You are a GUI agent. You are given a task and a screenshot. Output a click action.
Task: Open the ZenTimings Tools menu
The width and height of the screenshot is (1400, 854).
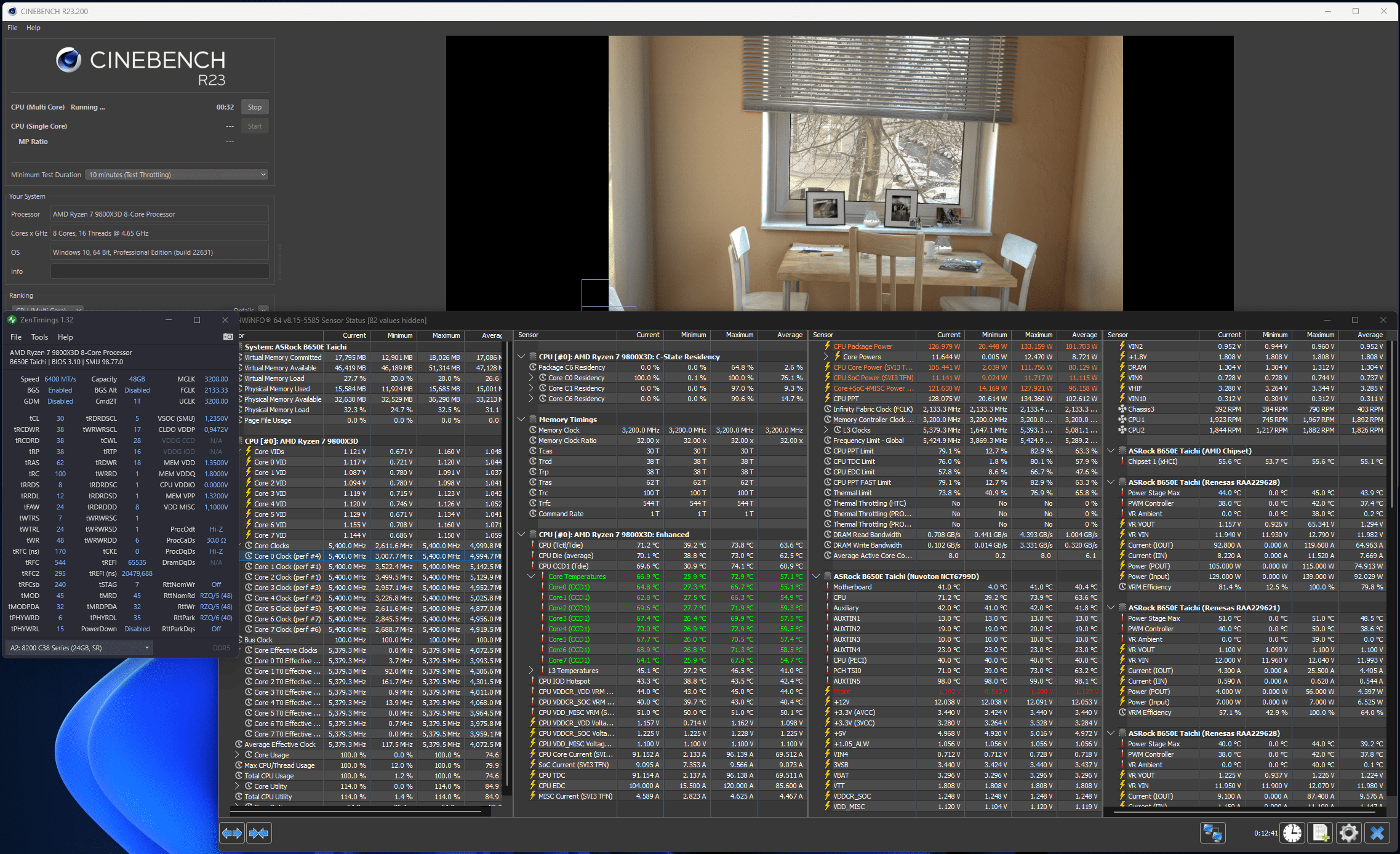[39, 337]
